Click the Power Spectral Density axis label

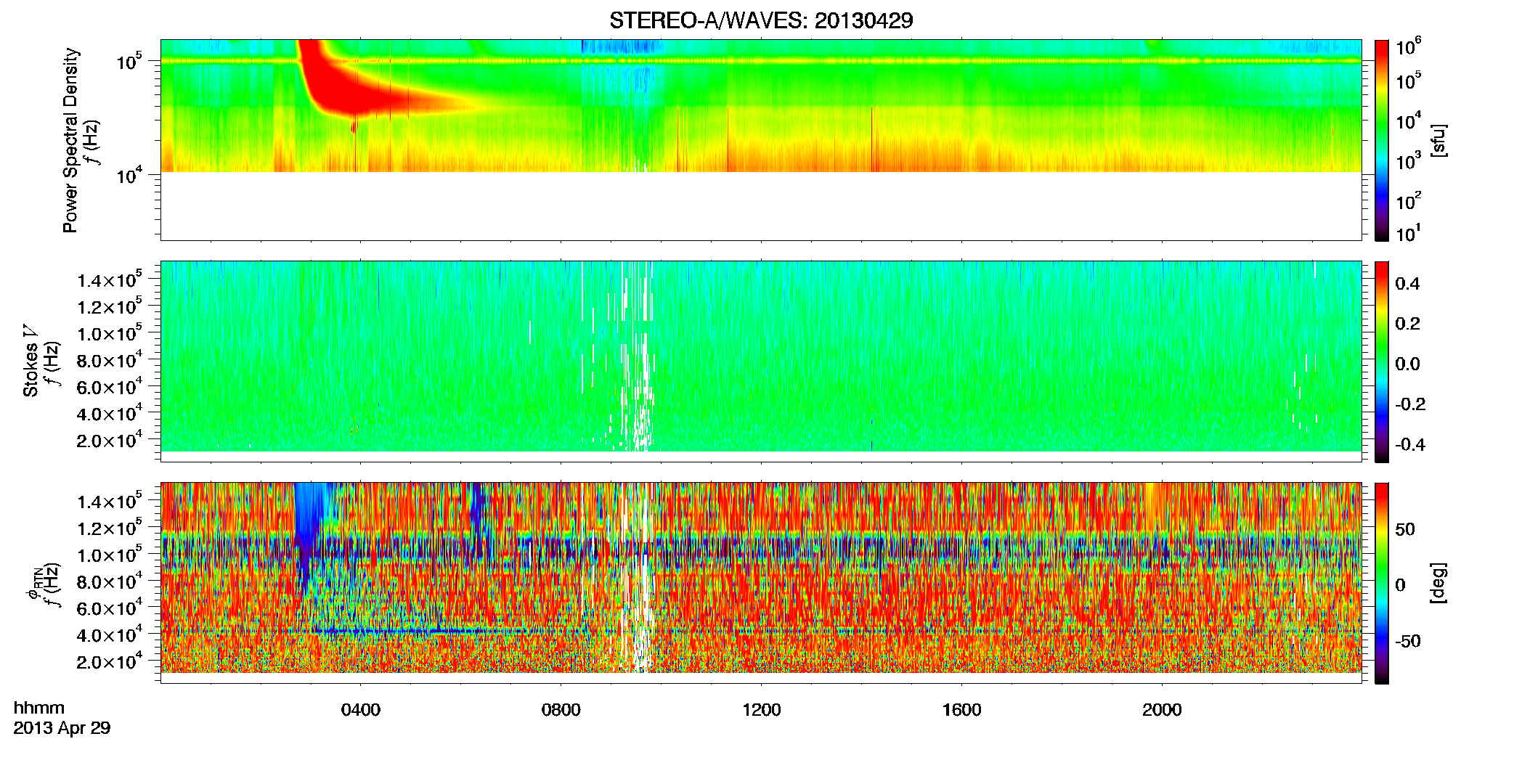pos(70,140)
